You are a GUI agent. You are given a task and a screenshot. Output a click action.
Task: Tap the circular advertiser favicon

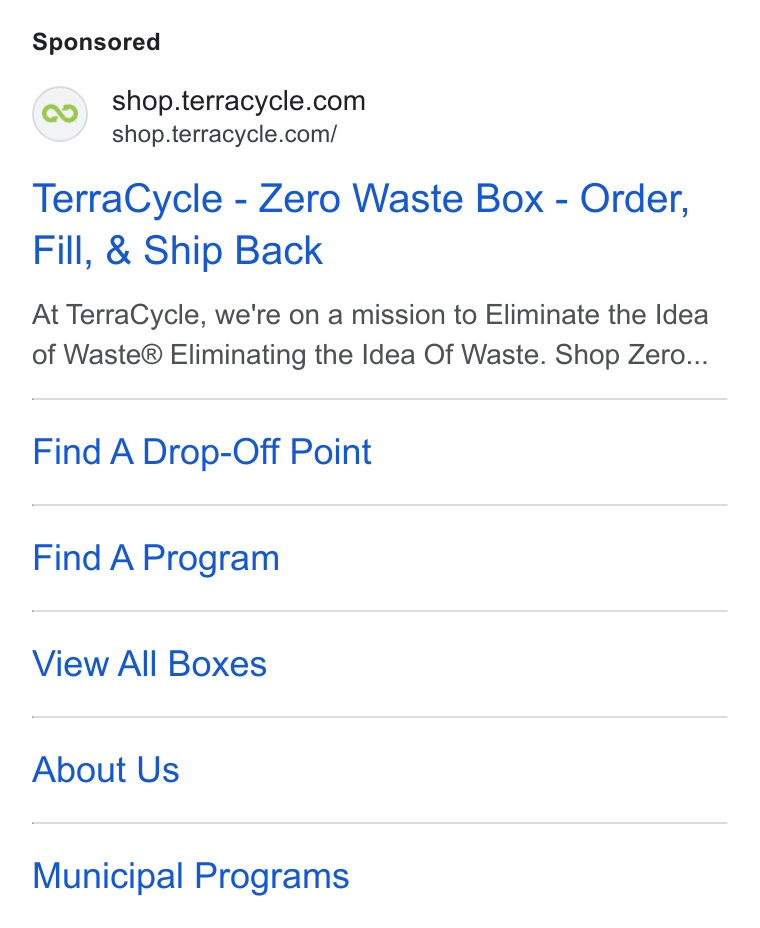pyautogui.click(x=60, y=114)
